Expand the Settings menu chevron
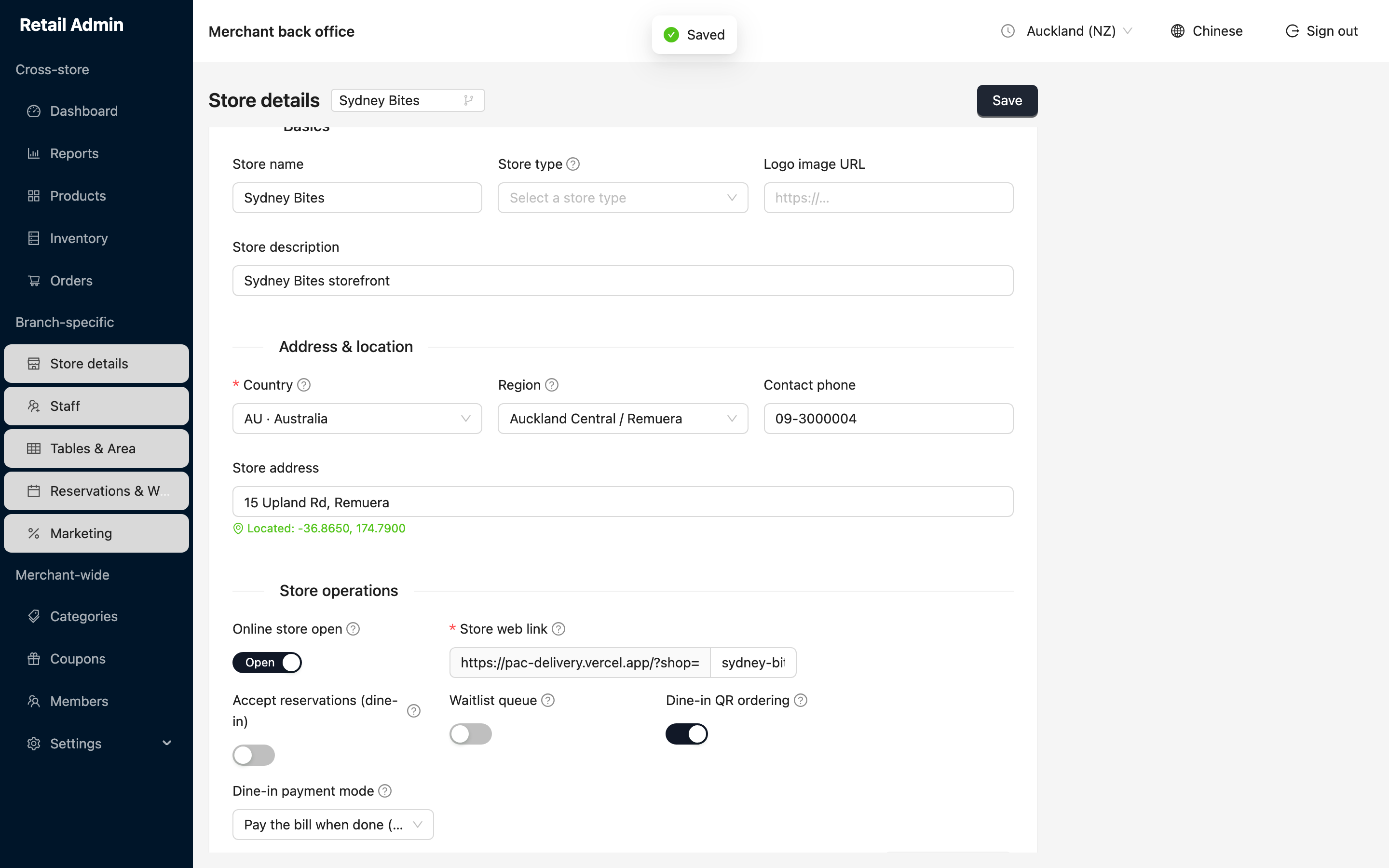The image size is (1389, 868). 167,743
